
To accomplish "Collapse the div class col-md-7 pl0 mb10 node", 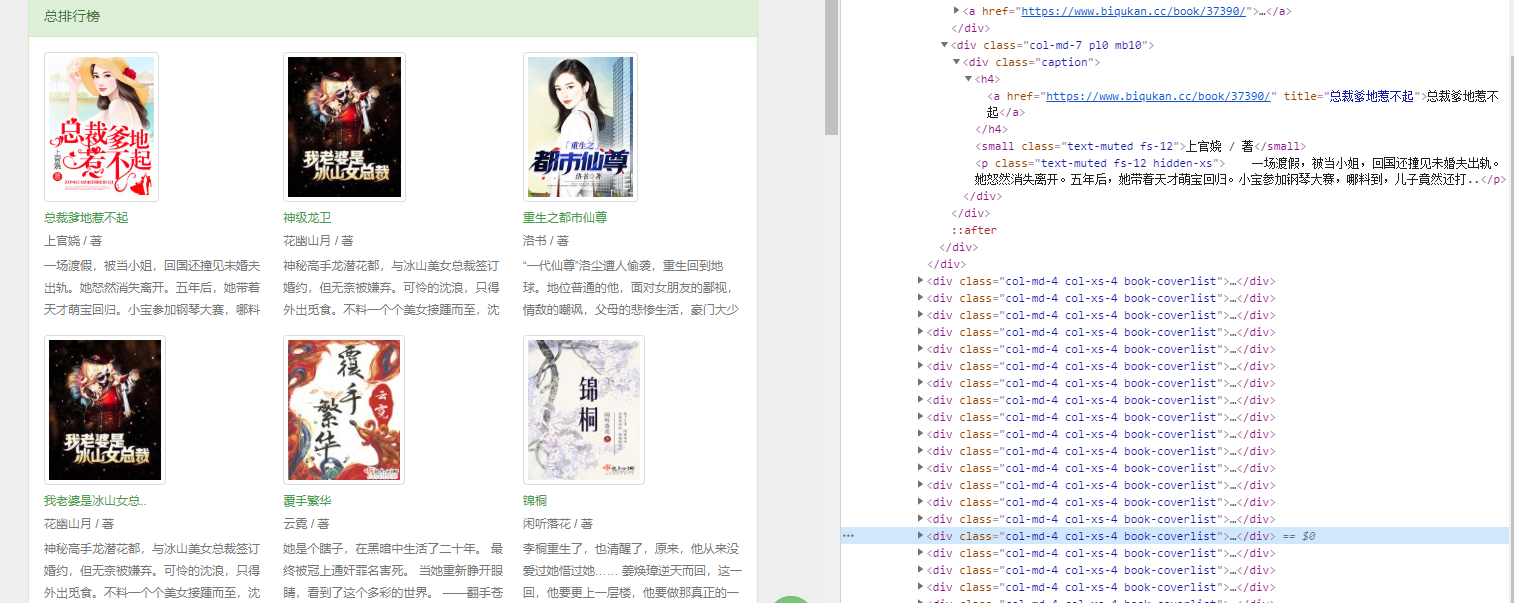I will pos(945,45).
